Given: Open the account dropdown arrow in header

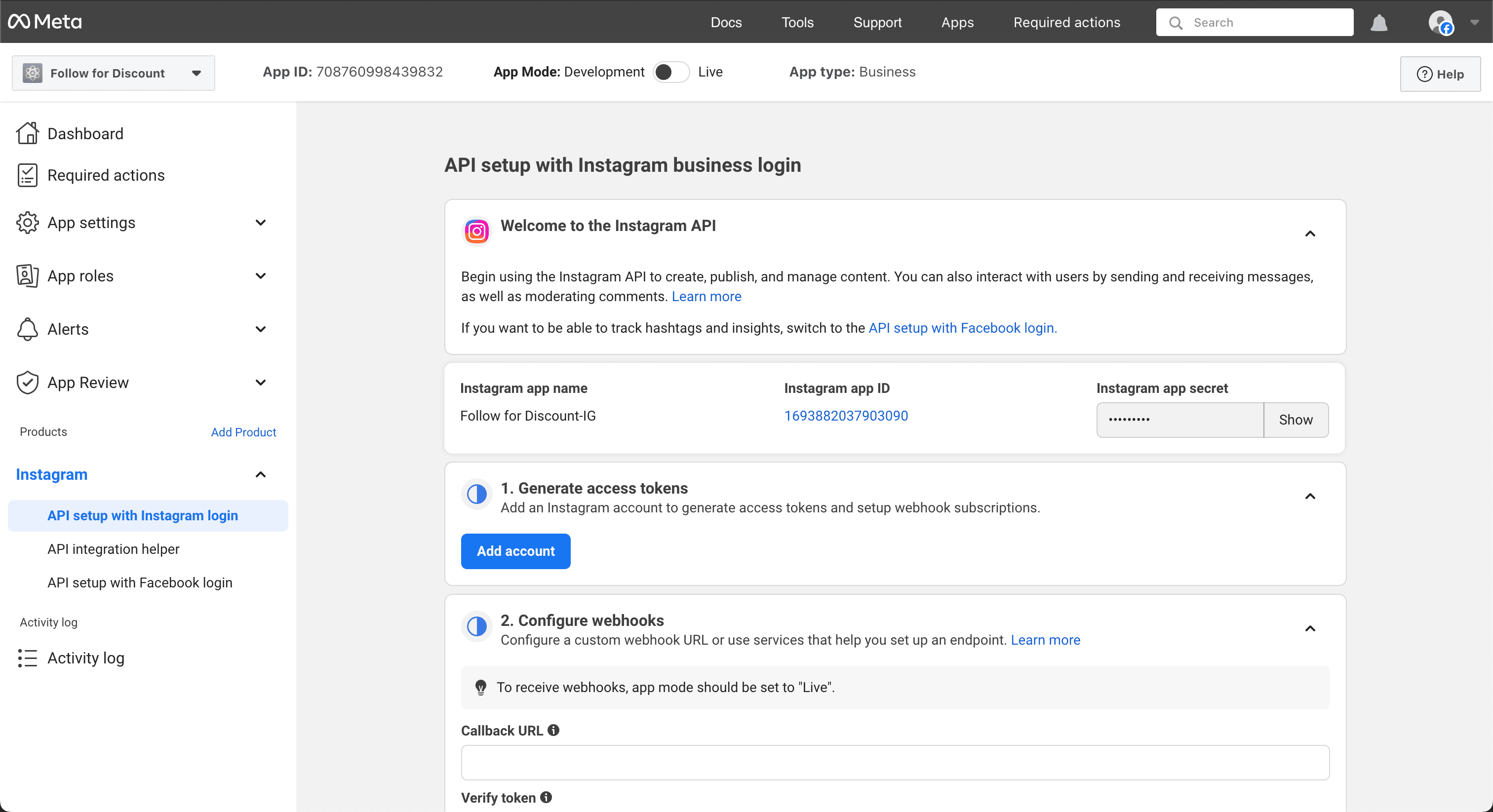Looking at the screenshot, I should (1474, 23).
